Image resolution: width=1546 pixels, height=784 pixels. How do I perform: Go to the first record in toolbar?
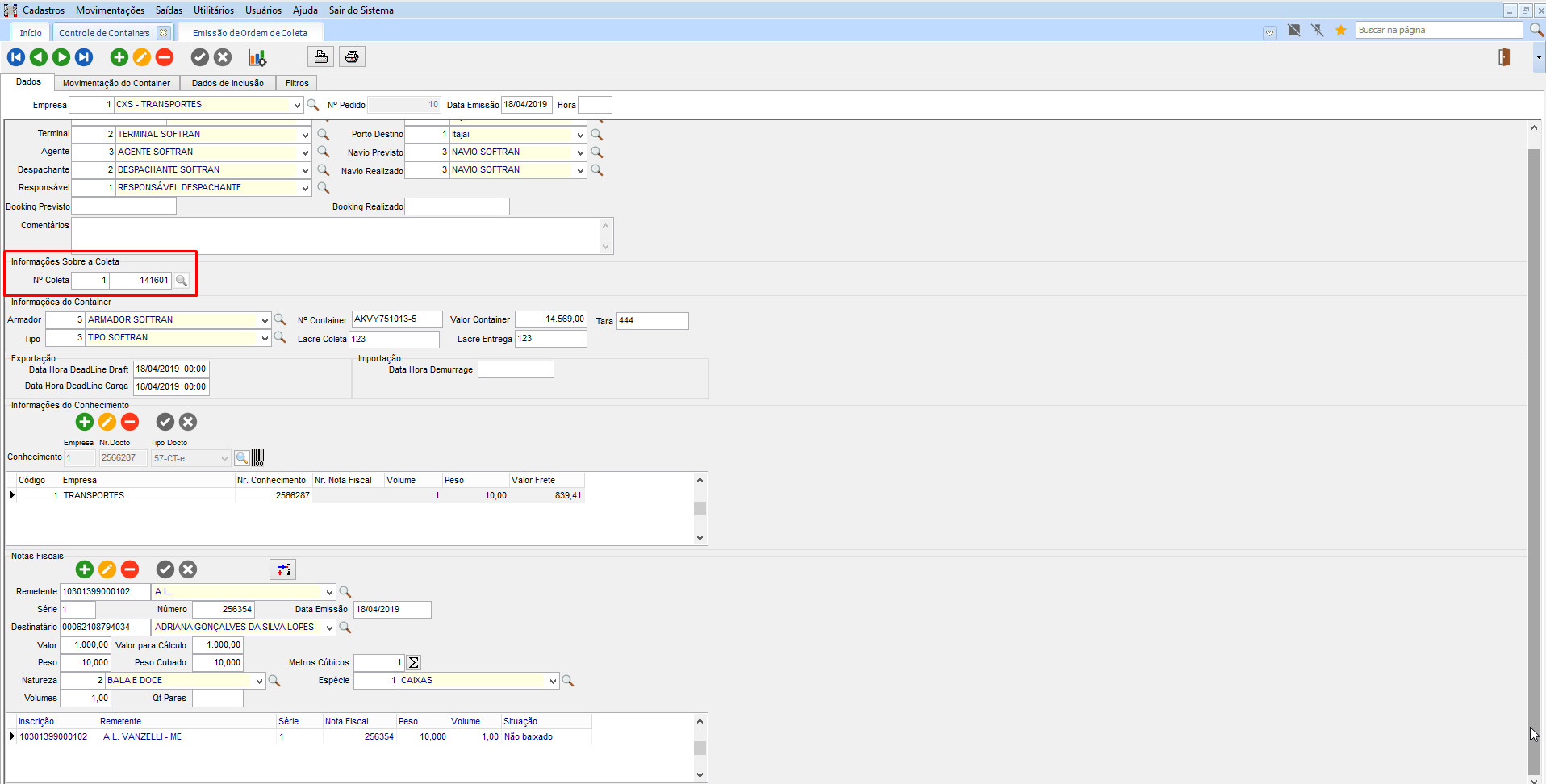16,57
